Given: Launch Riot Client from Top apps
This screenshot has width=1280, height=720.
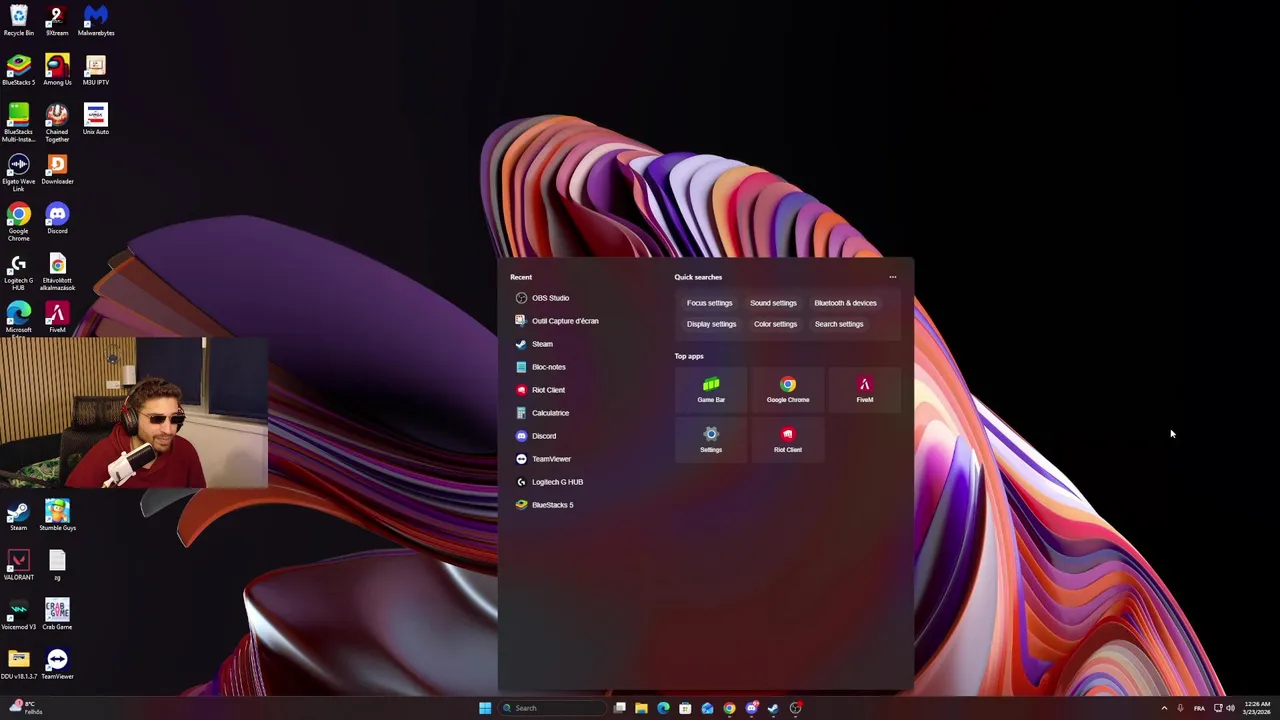Looking at the screenshot, I should [x=788, y=440].
